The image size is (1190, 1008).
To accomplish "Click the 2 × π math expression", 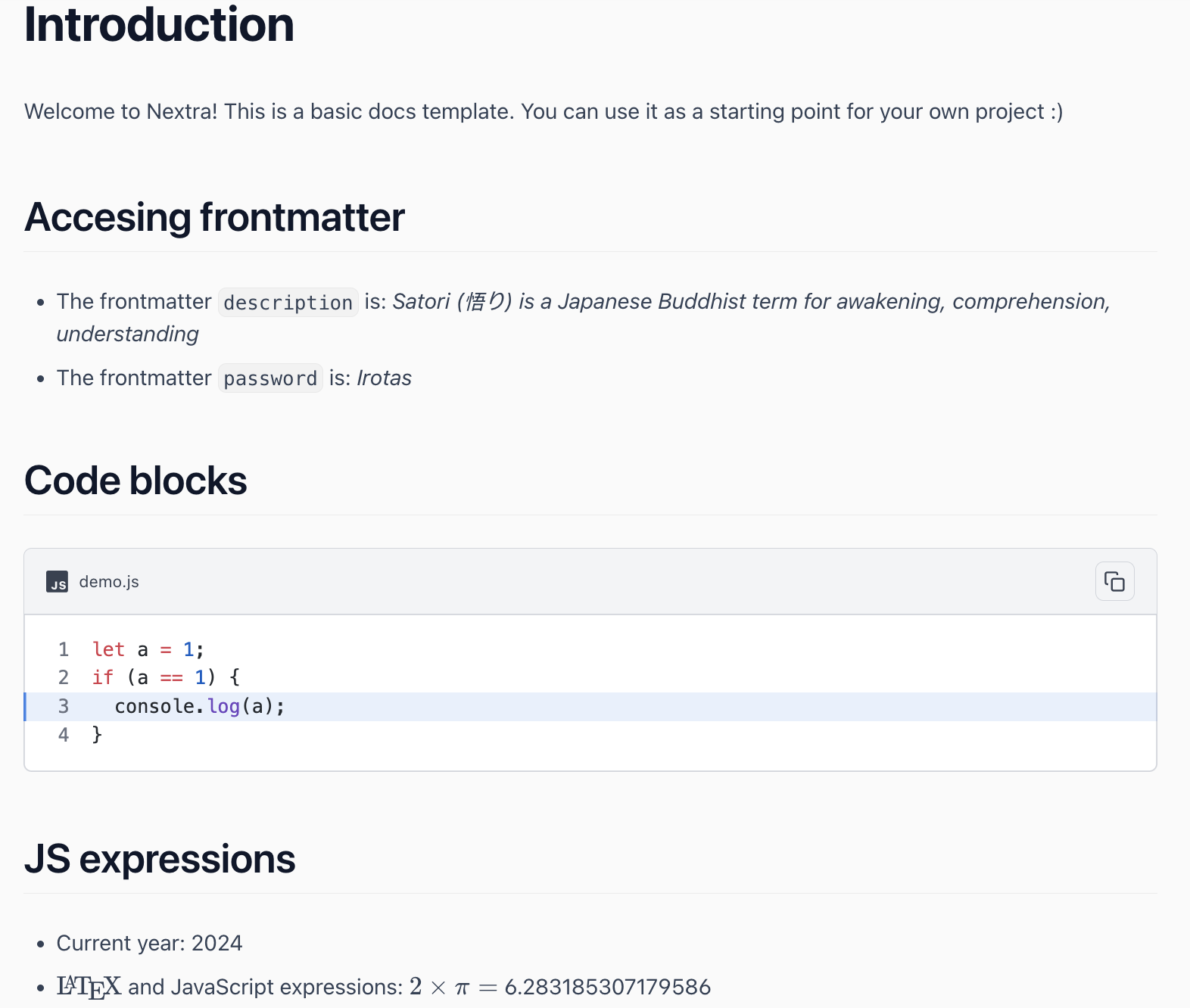I will 440,987.
